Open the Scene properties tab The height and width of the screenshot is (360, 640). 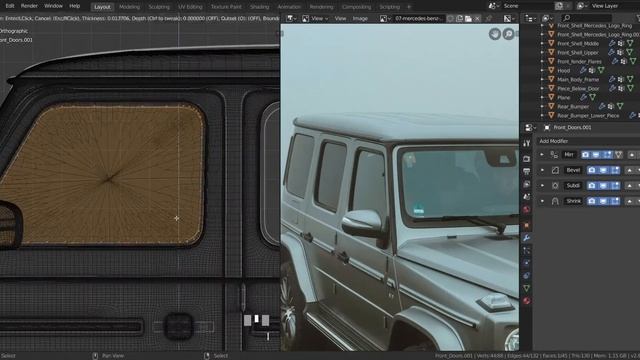point(527,197)
